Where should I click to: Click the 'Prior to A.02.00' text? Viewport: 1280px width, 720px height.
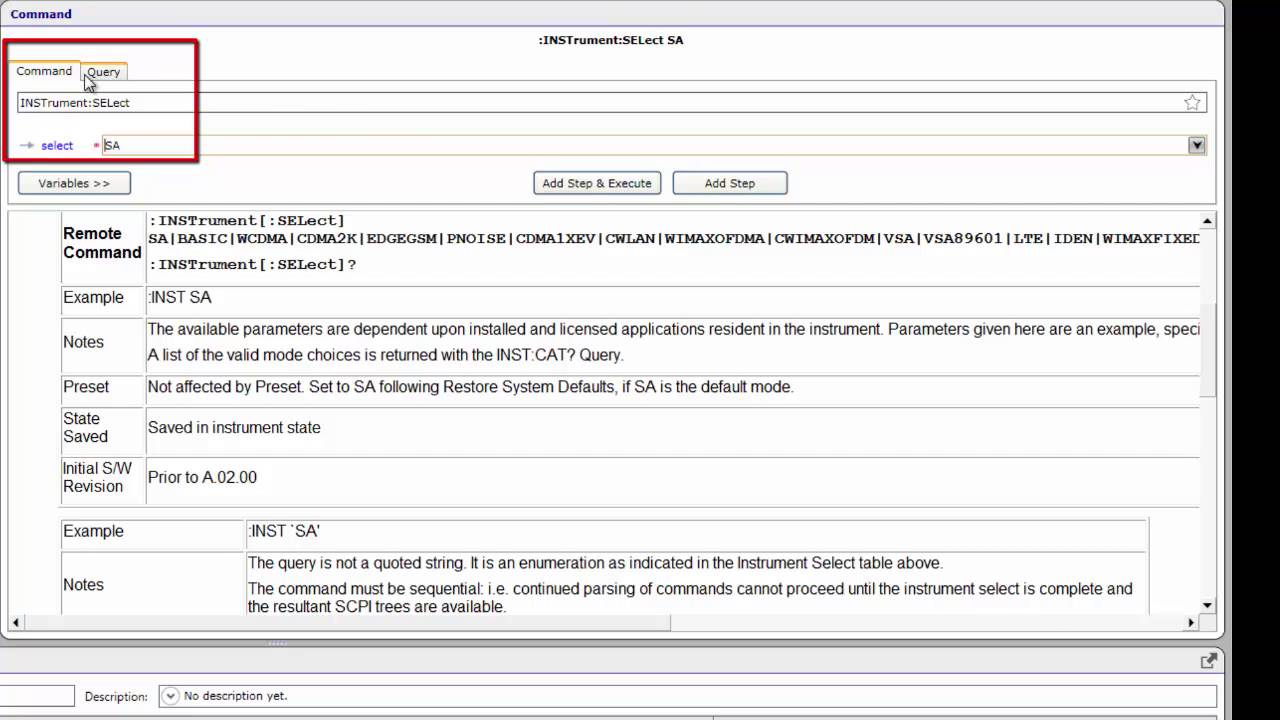tap(202, 477)
